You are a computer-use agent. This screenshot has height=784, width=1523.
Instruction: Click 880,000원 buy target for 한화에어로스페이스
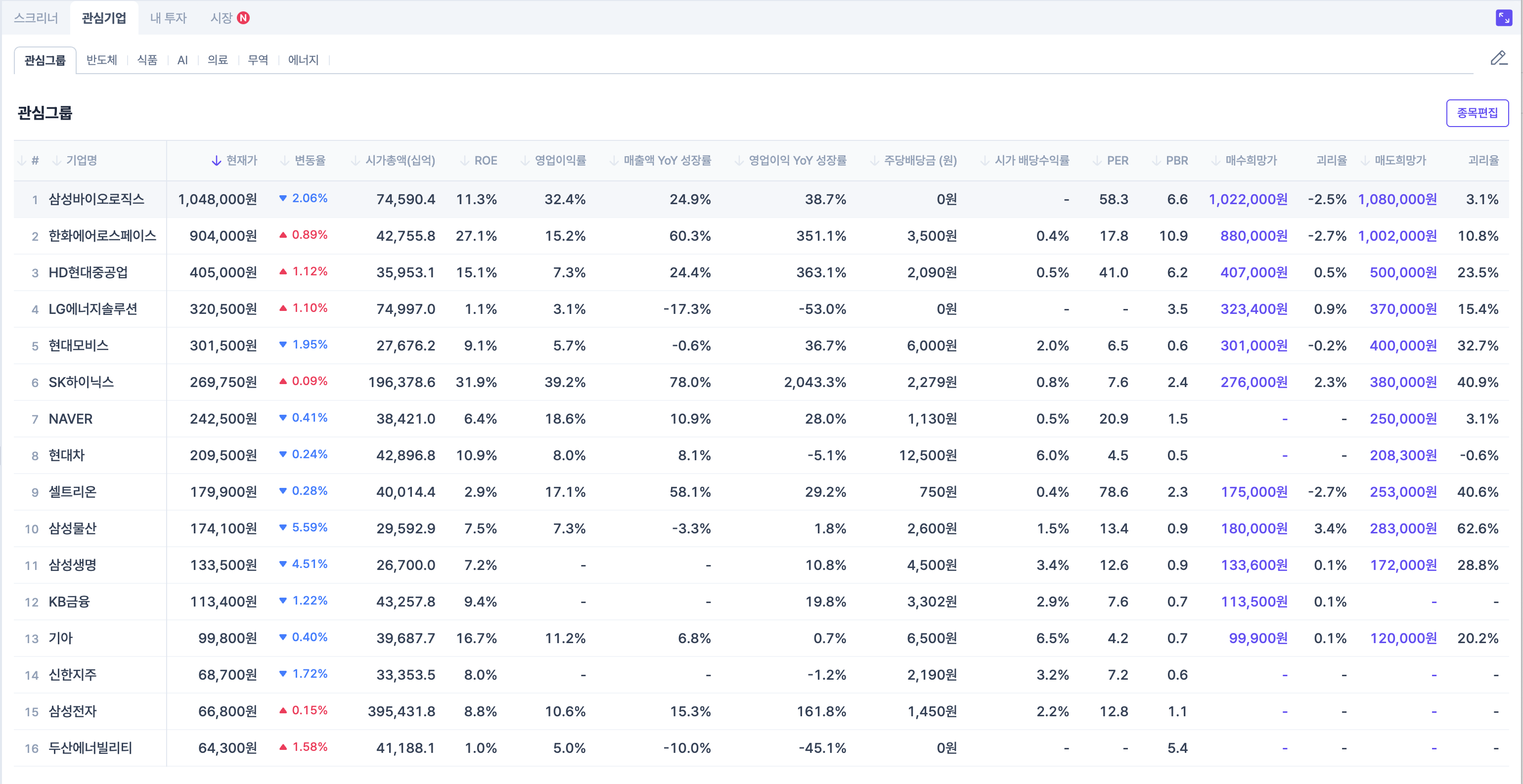click(x=1254, y=236)
